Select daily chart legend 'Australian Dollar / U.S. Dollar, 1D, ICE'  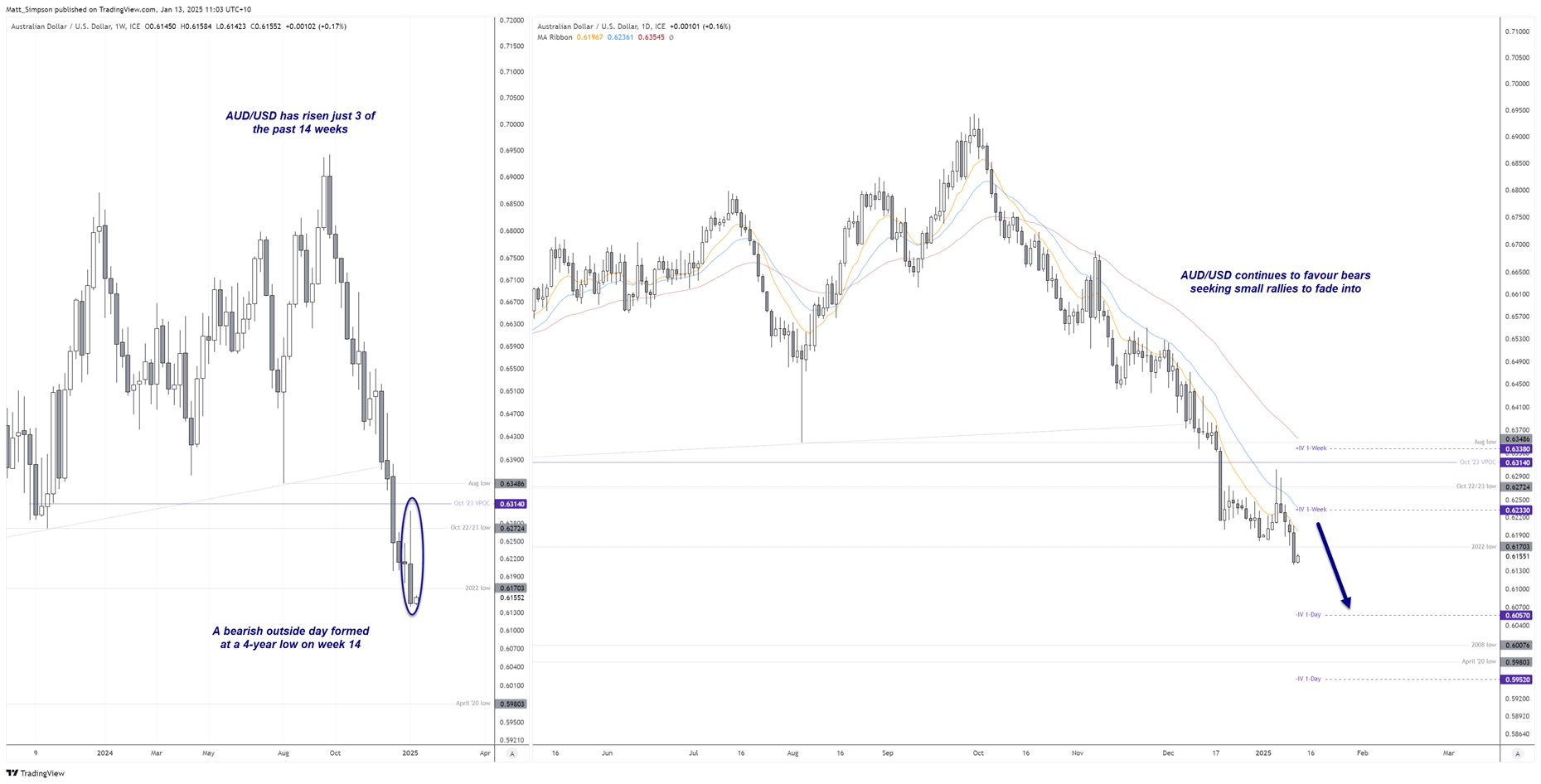click(x=602, y=27)
